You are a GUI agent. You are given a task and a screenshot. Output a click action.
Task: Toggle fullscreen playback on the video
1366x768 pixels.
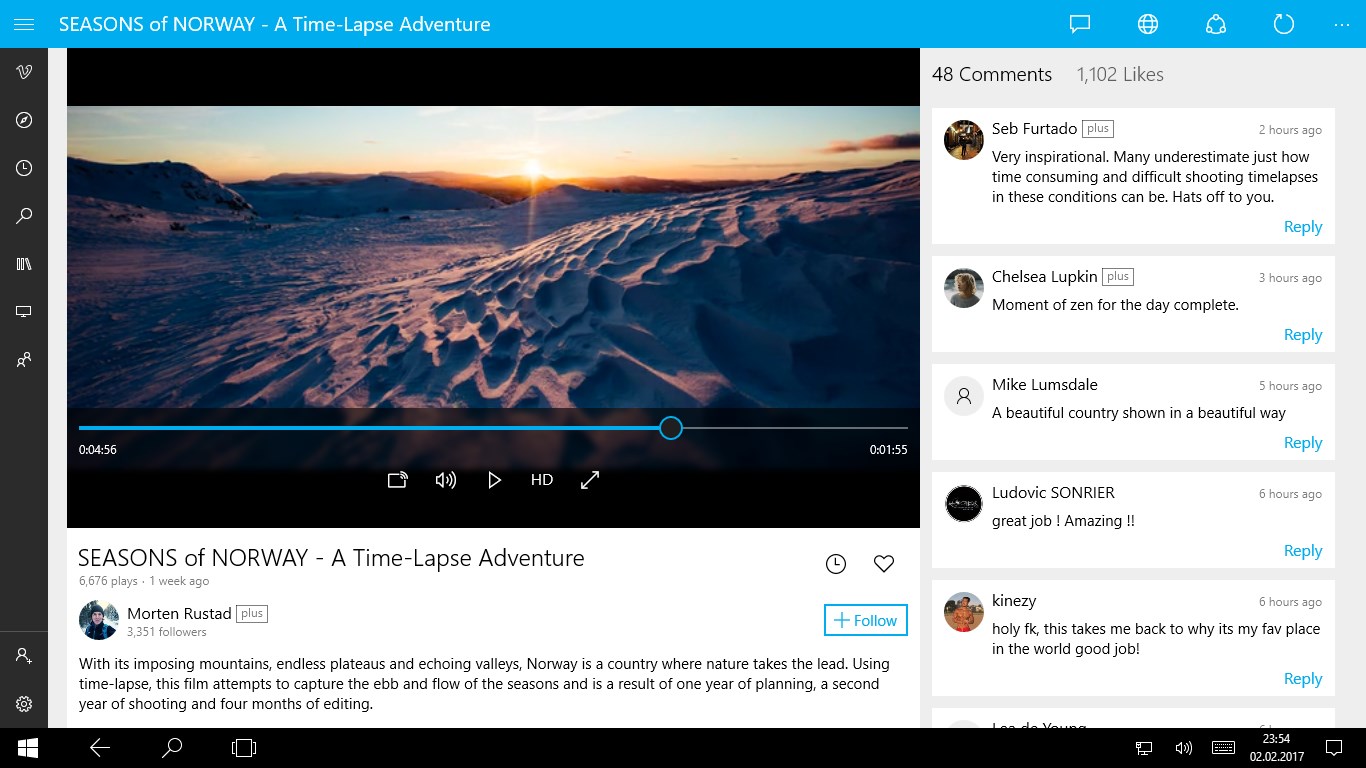coord(589,480)
